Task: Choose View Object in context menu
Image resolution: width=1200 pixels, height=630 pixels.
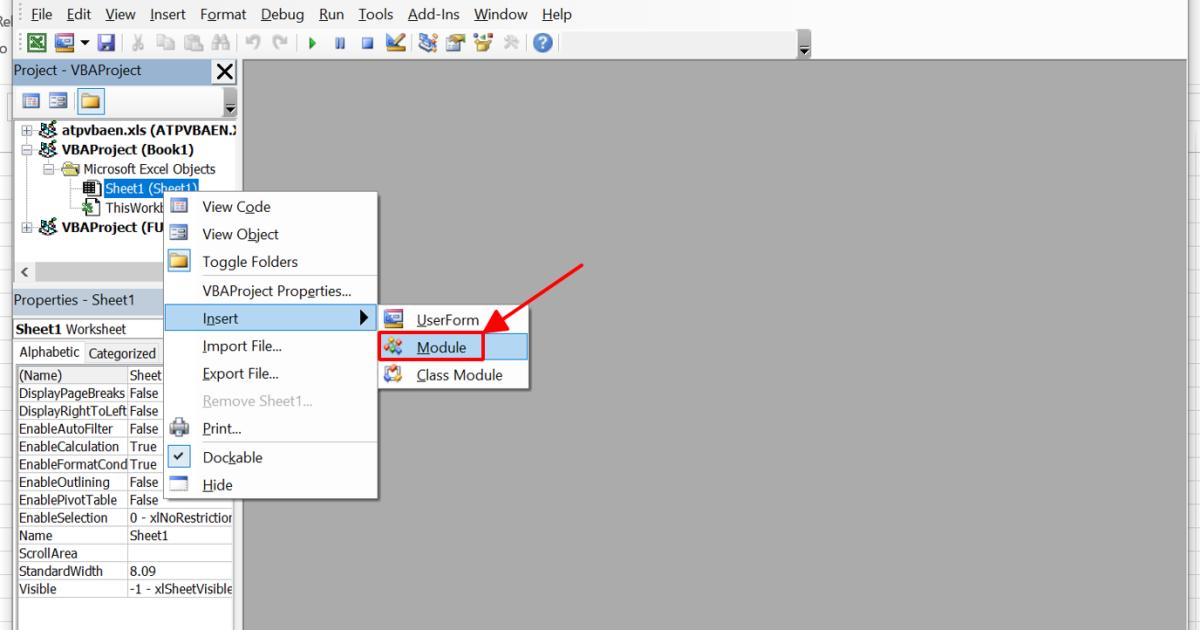Action: click(x=270, y=234)
